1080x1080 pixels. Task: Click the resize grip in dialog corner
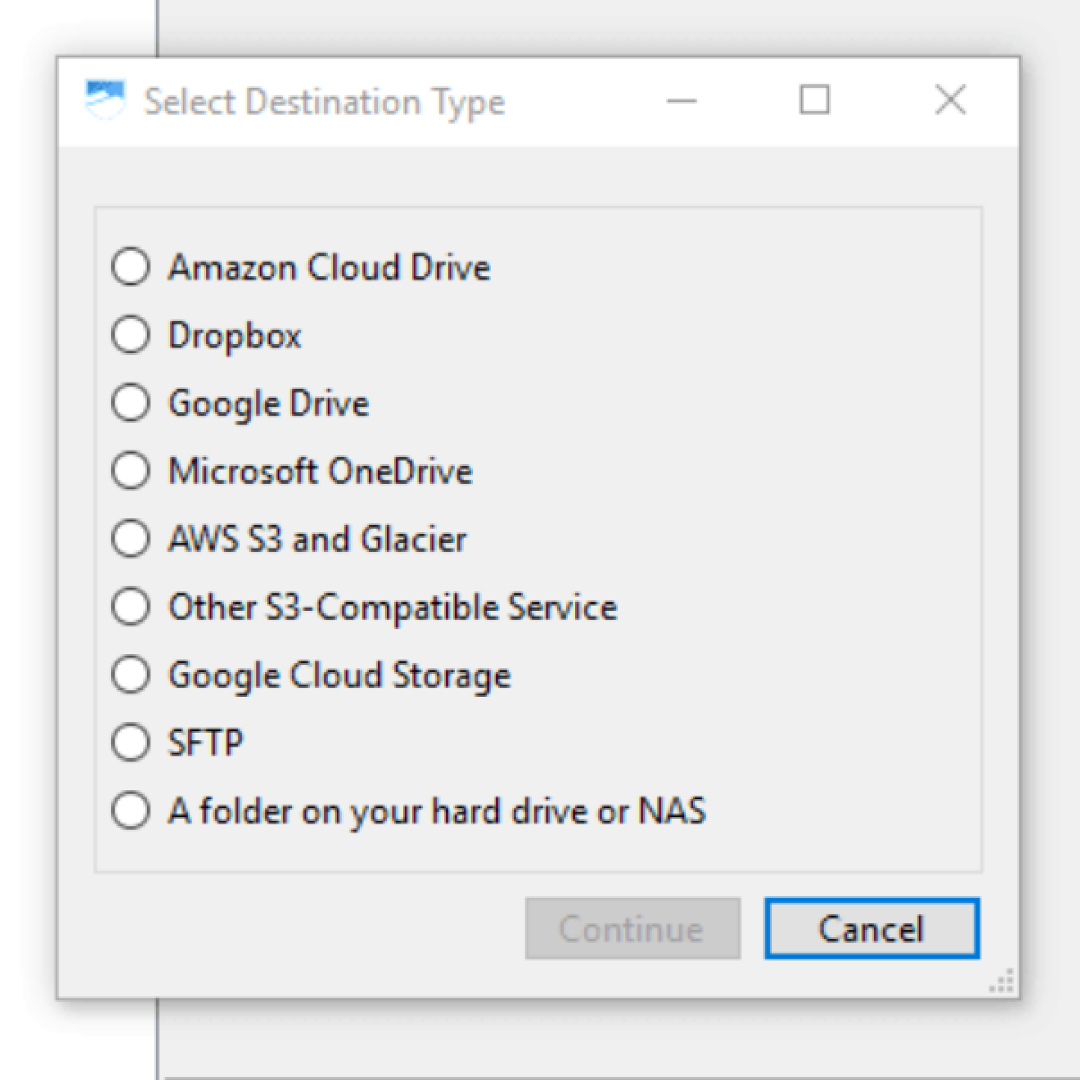coord(1002,981)
